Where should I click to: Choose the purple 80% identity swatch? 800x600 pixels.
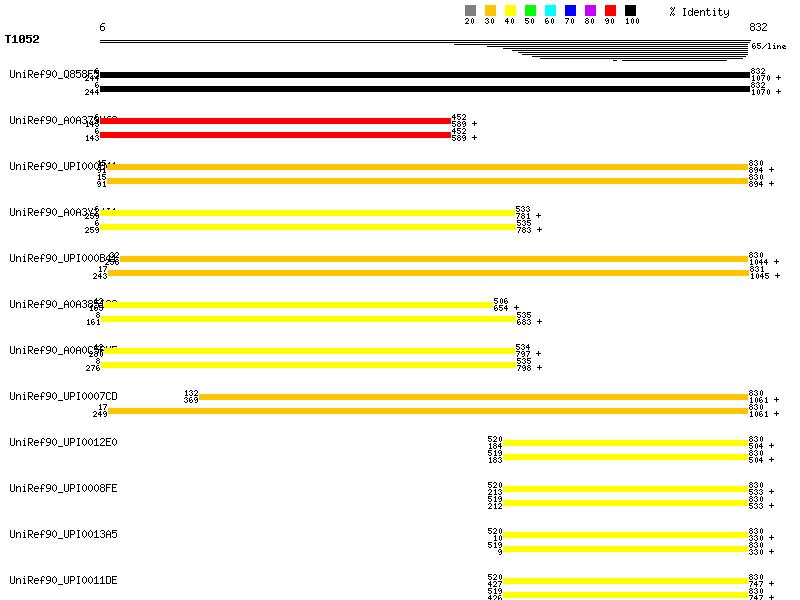pos(590,11)
